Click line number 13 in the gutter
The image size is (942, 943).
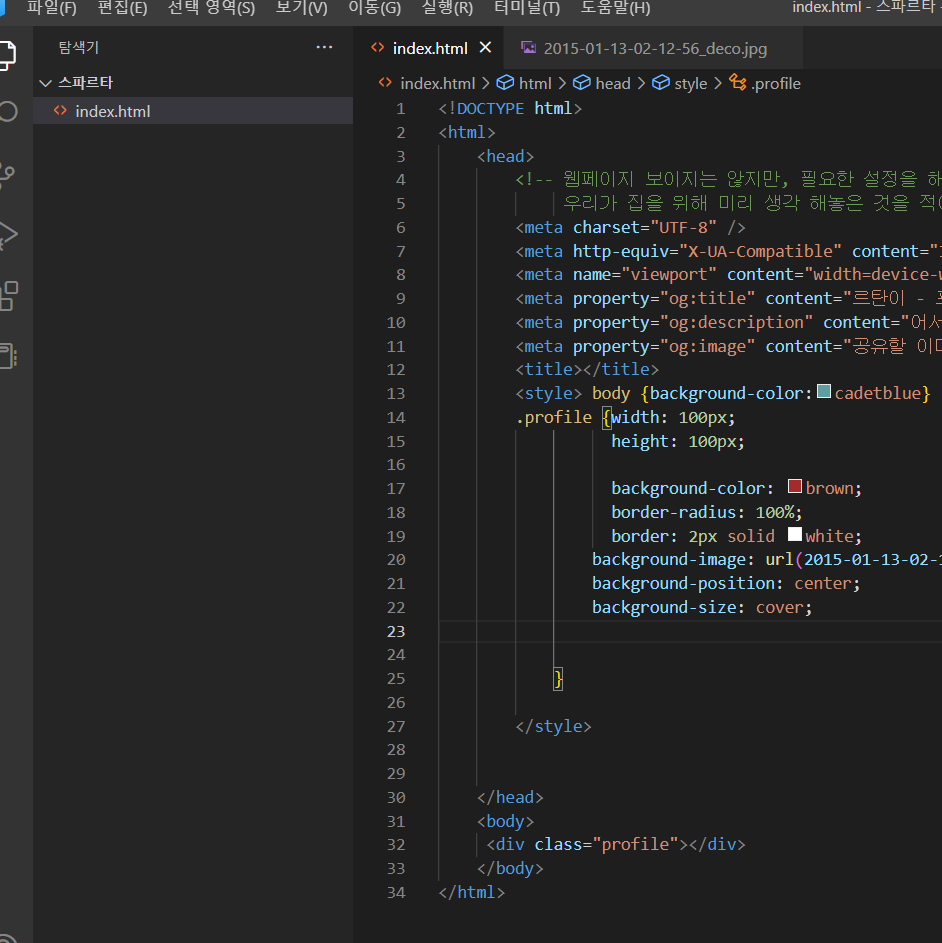tap(396, 393)
